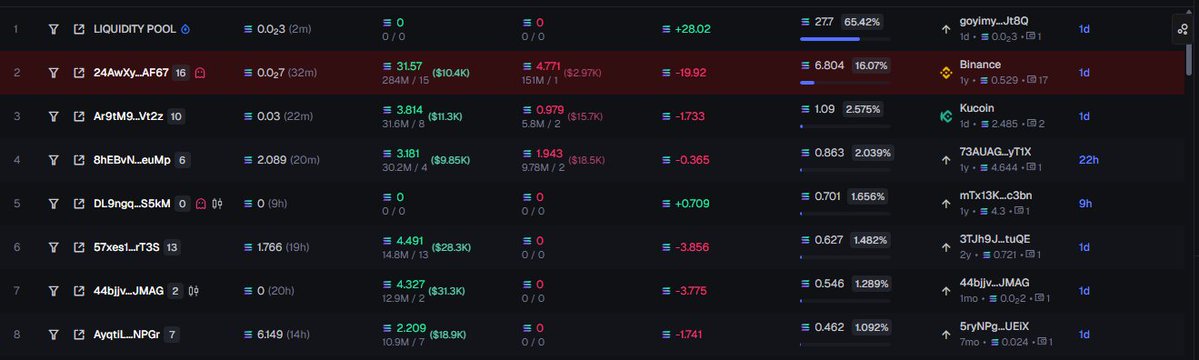
Task: Open 57xes1...rT3S external link icon
Action: 78,247
